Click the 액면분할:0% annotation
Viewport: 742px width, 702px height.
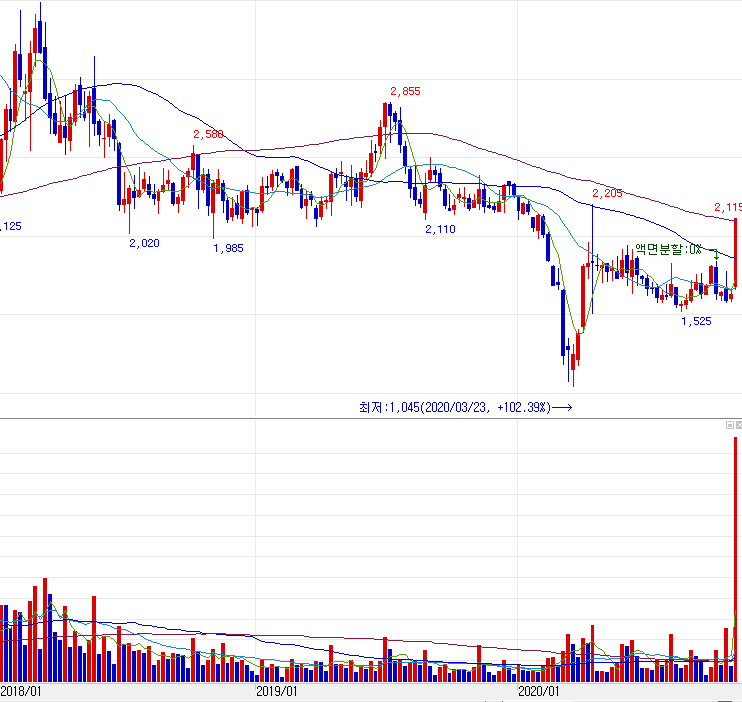pyautogui.click(x=669, y=249)
